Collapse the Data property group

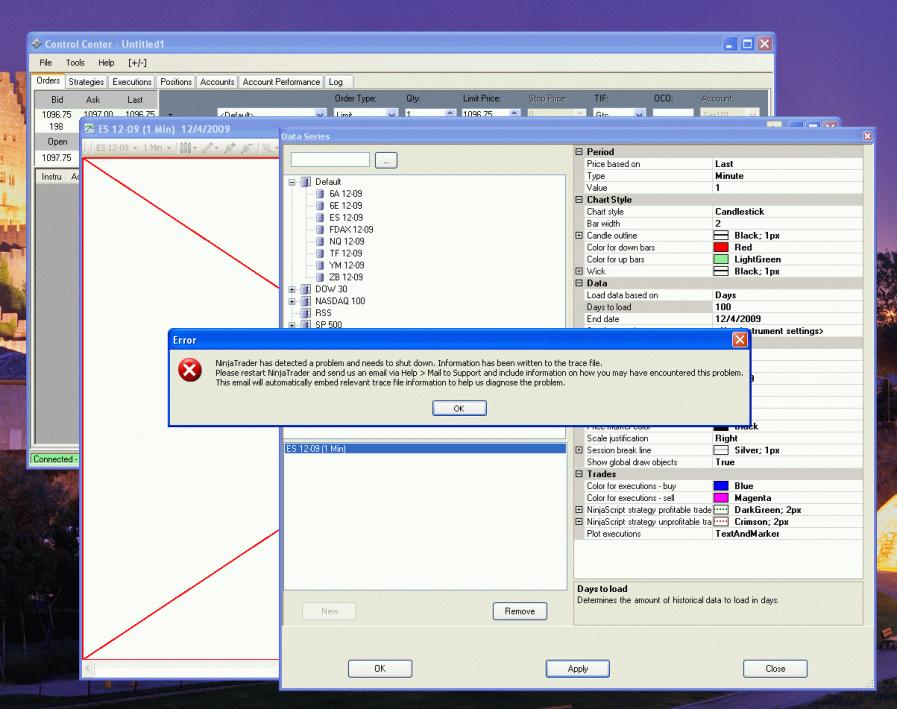tap(579, 283)
